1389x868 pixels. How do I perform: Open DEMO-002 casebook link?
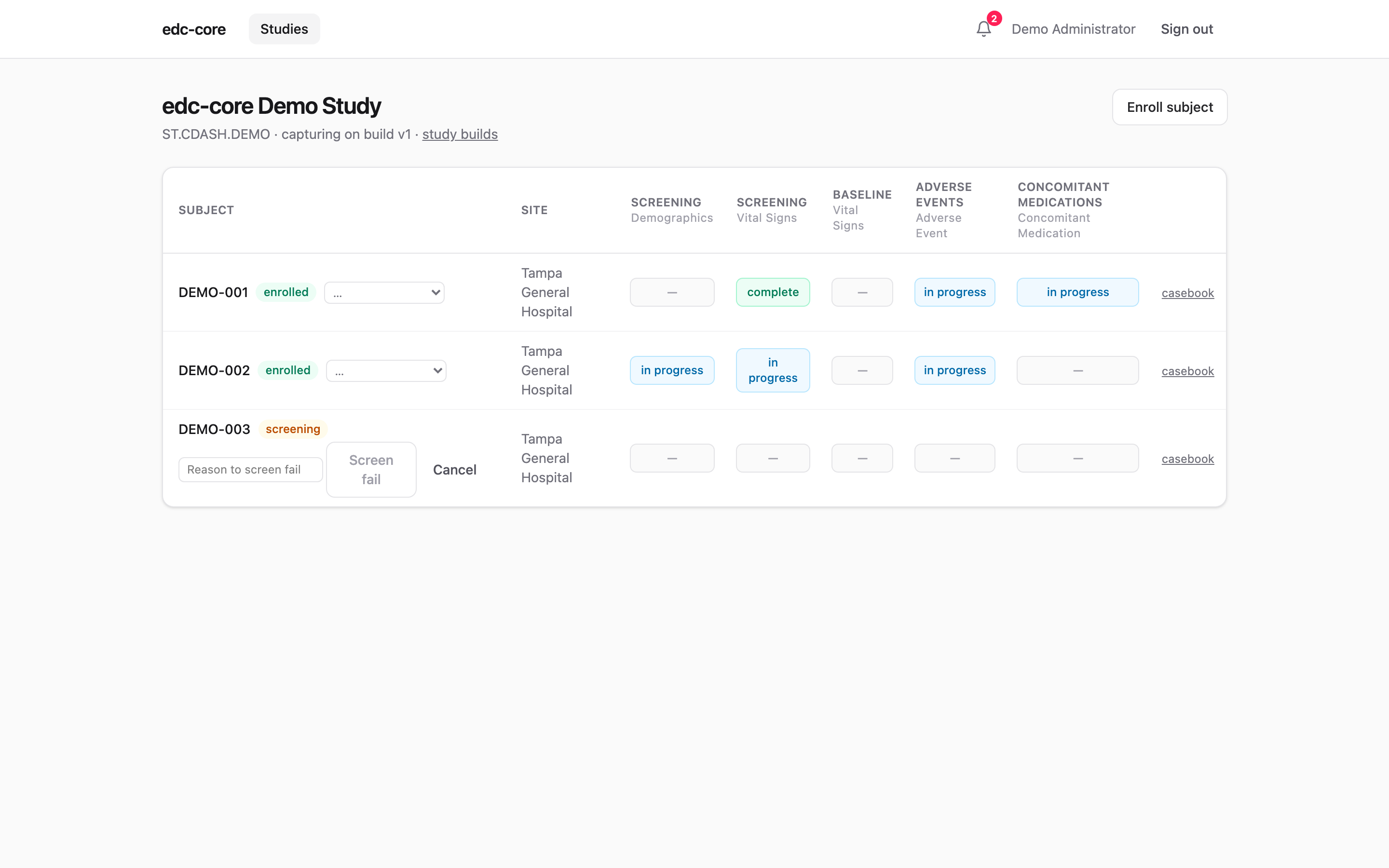coord(1187,371)
